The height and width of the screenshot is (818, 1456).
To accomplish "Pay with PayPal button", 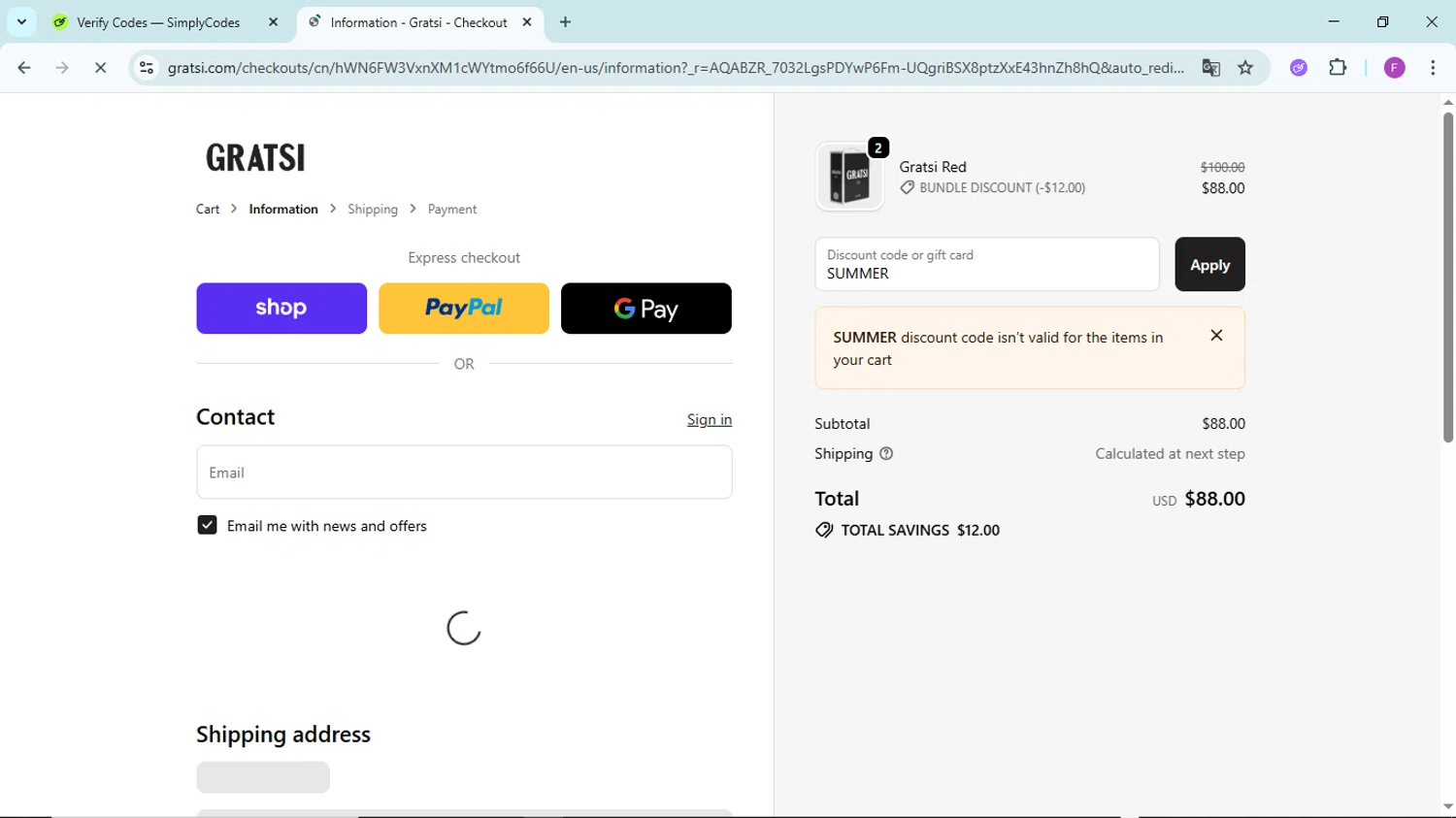I will tap(464, 309).
